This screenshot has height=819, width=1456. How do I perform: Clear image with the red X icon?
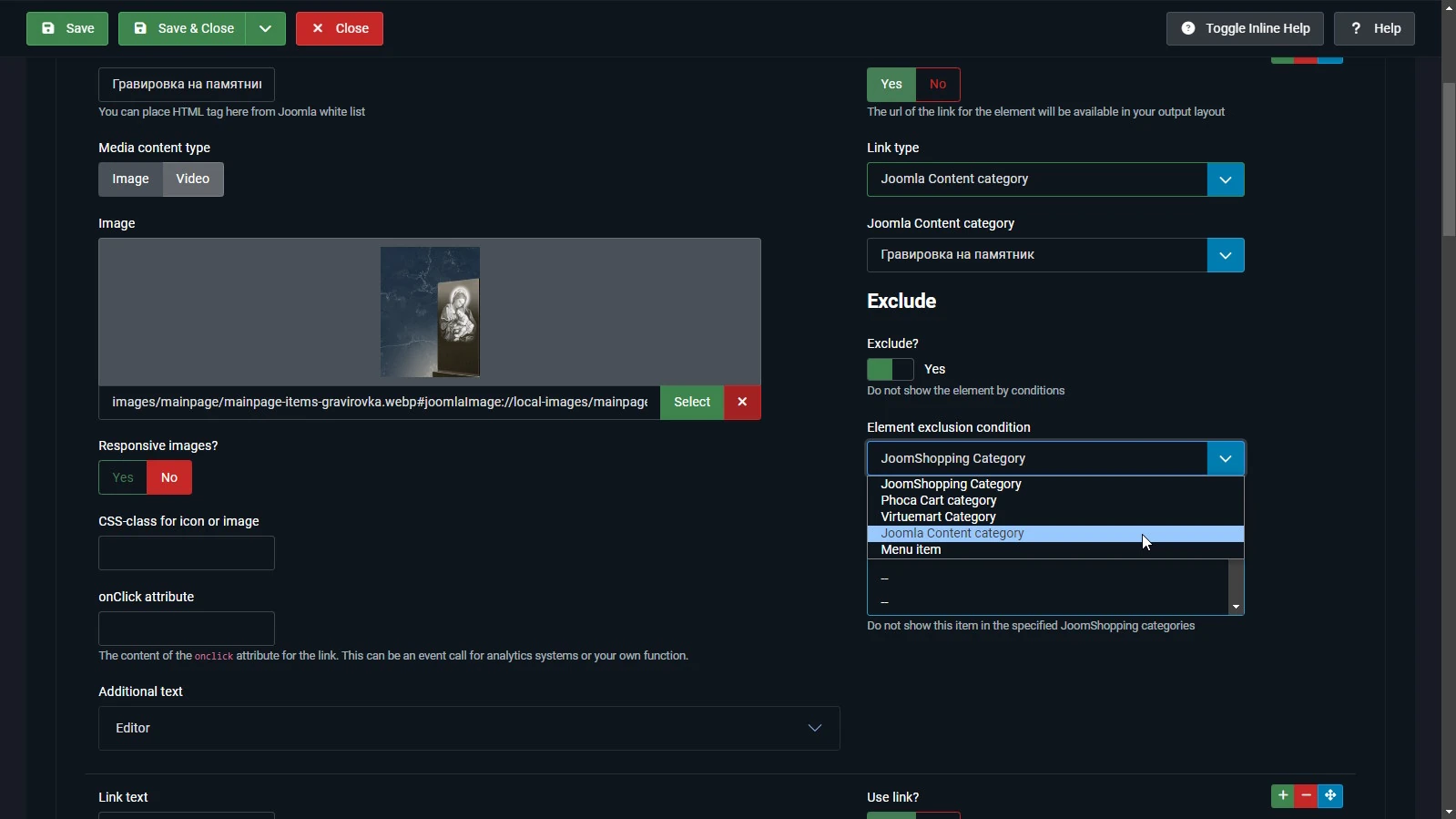tap(742, 403)
